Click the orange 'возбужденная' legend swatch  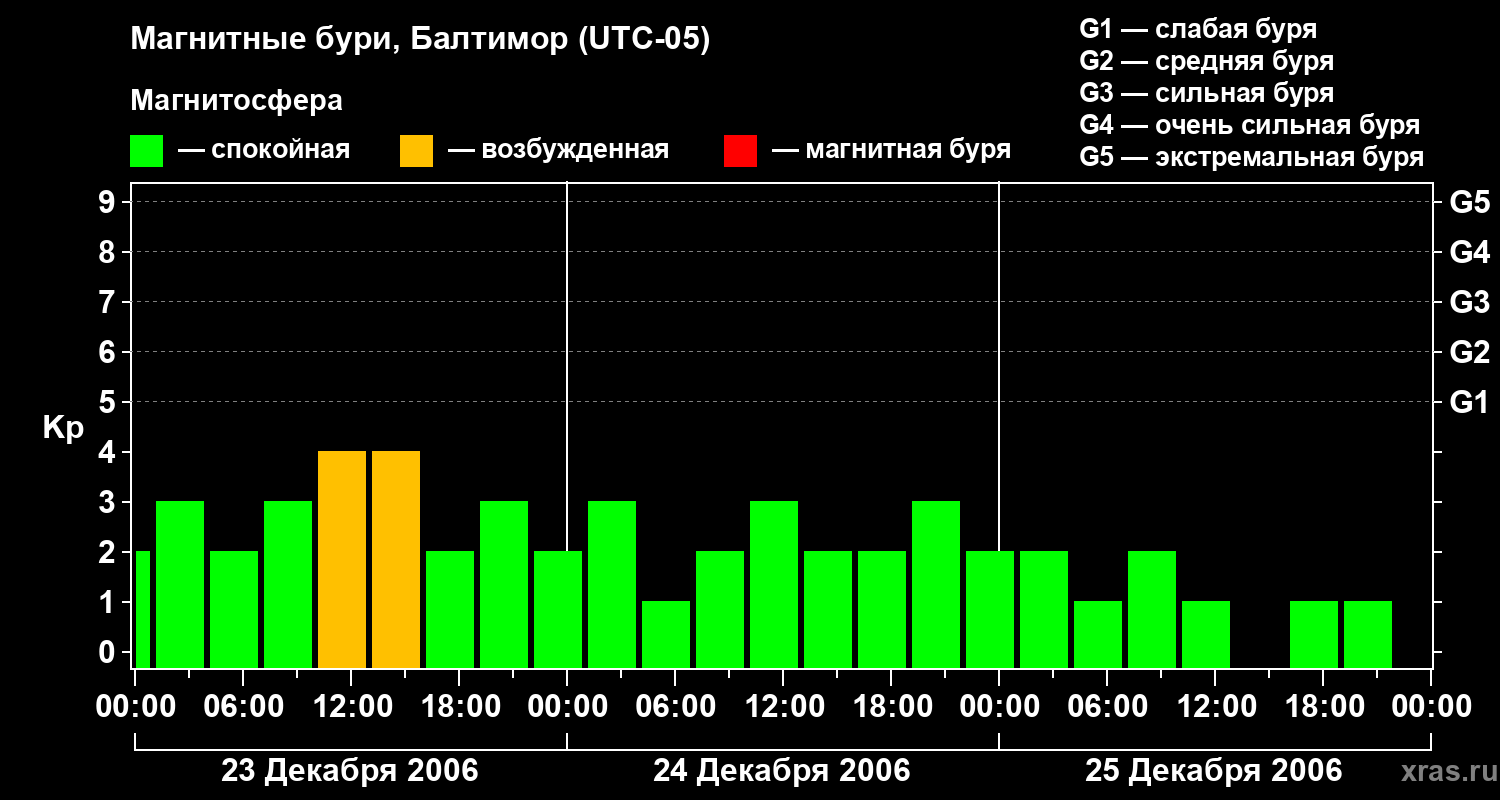[416, 151]
